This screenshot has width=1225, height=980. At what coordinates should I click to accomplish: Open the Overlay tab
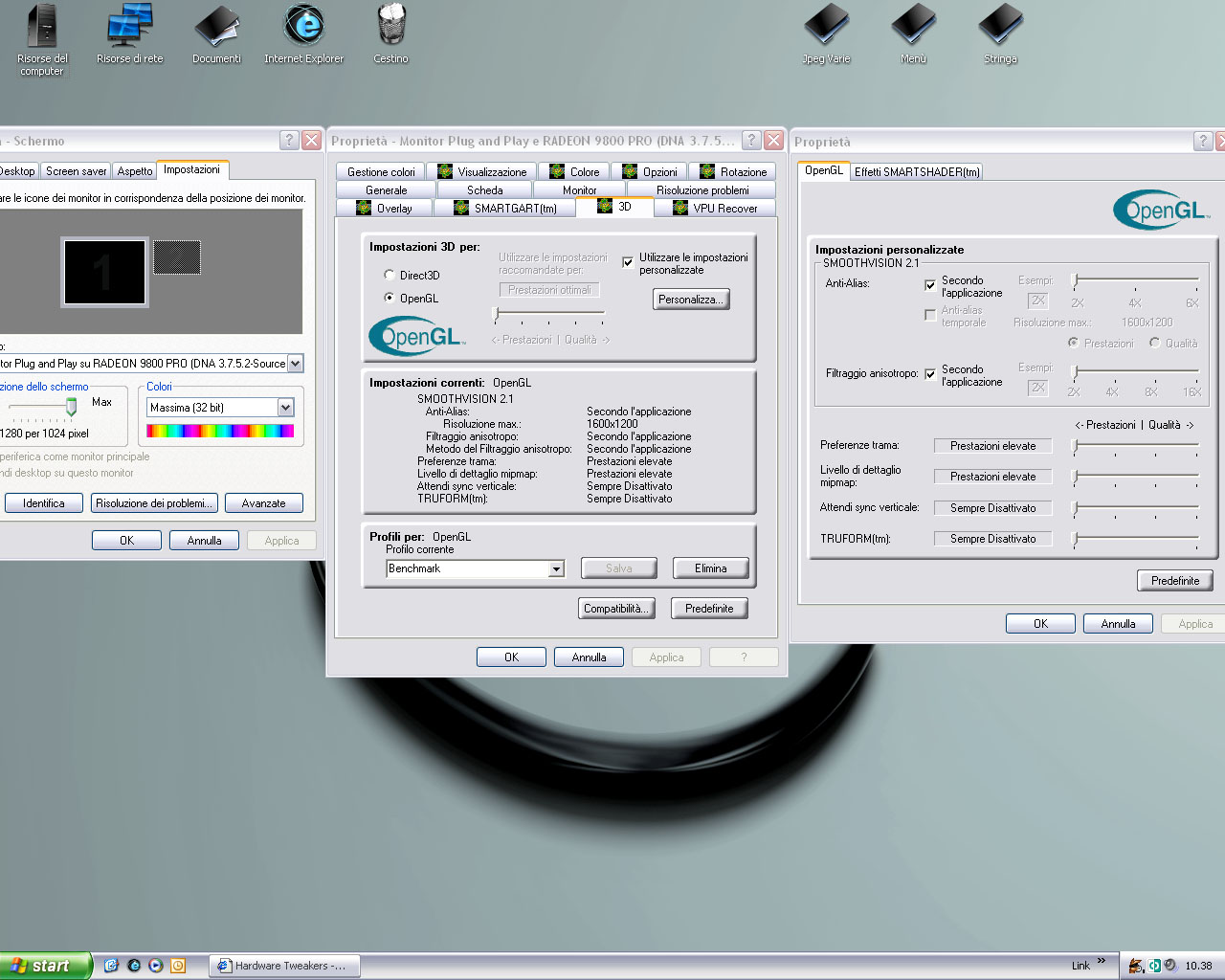[x=385, y=208]
